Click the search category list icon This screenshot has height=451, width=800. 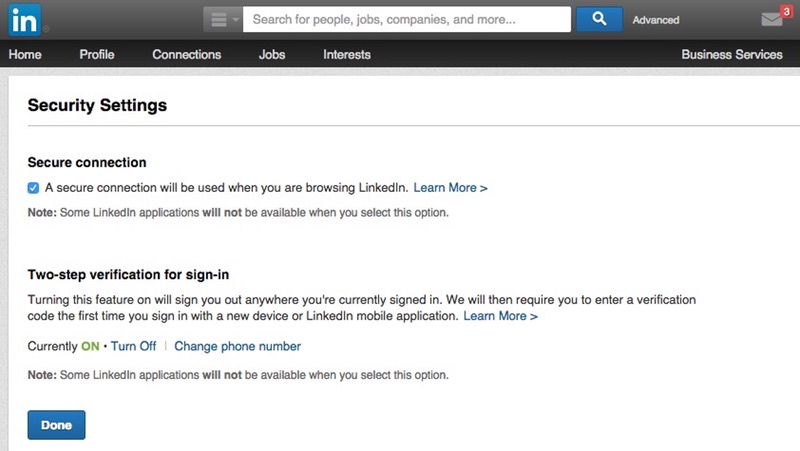click(217, 19)
